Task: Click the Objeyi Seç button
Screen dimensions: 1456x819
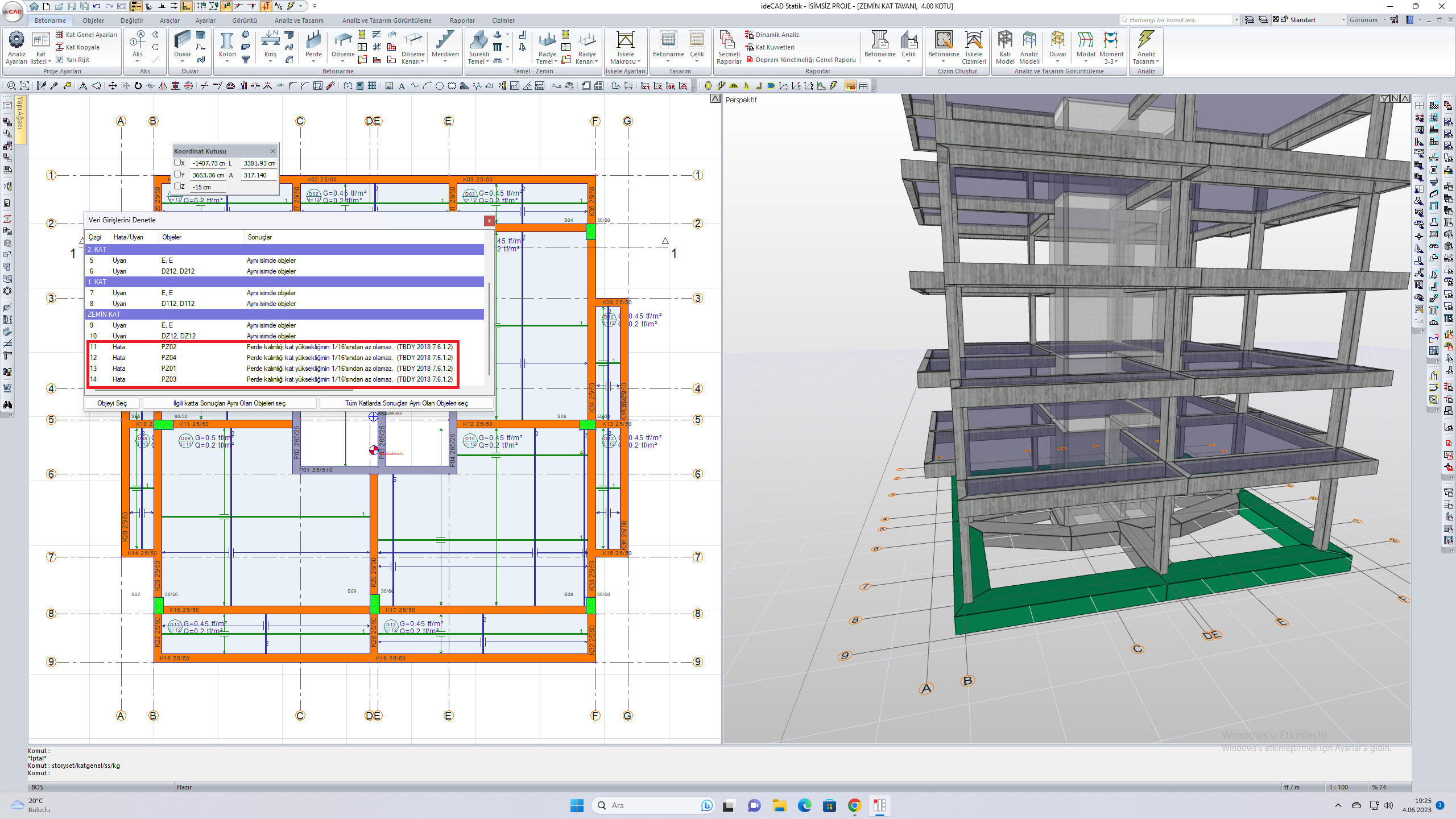Action: pyautogui.click(x=112, y=403)
